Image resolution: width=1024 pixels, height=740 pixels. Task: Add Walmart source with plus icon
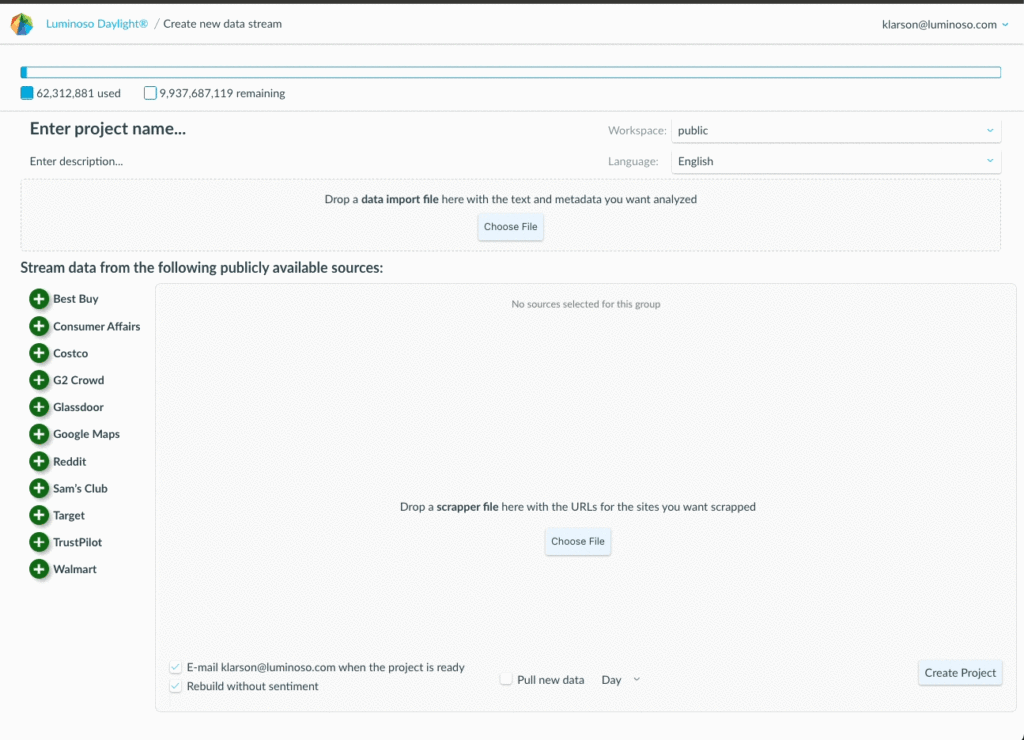coord(39,569)
